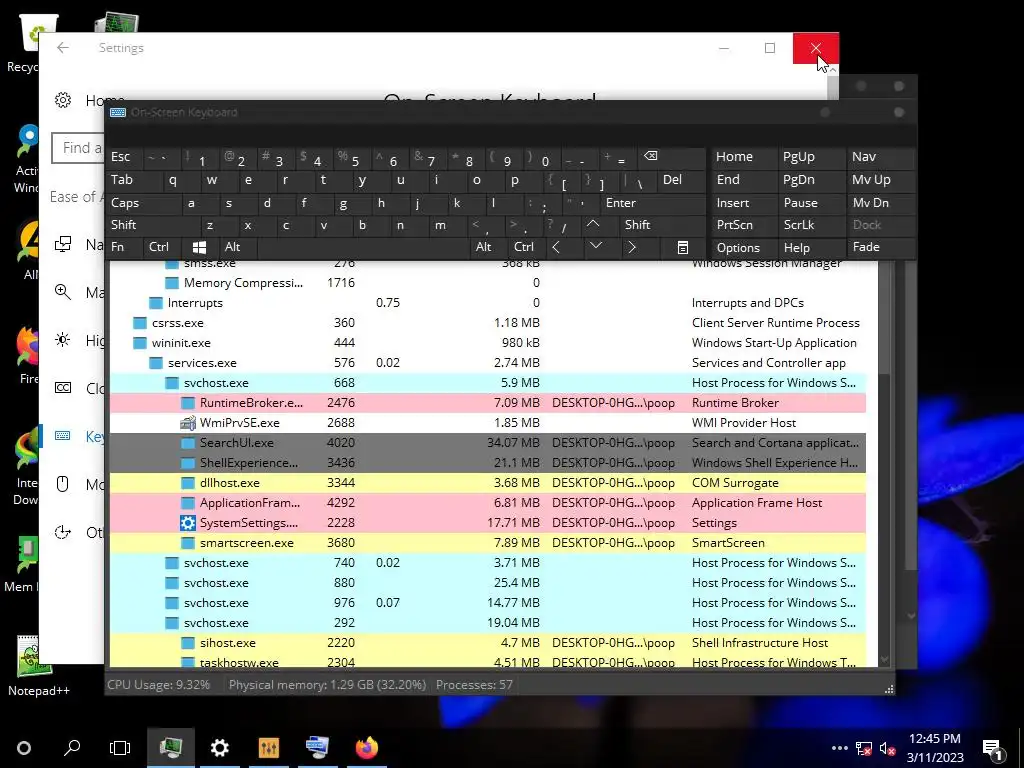1024x768 pixels.
Task: Click the Esc key on keyboard
Action: [124, 157]
